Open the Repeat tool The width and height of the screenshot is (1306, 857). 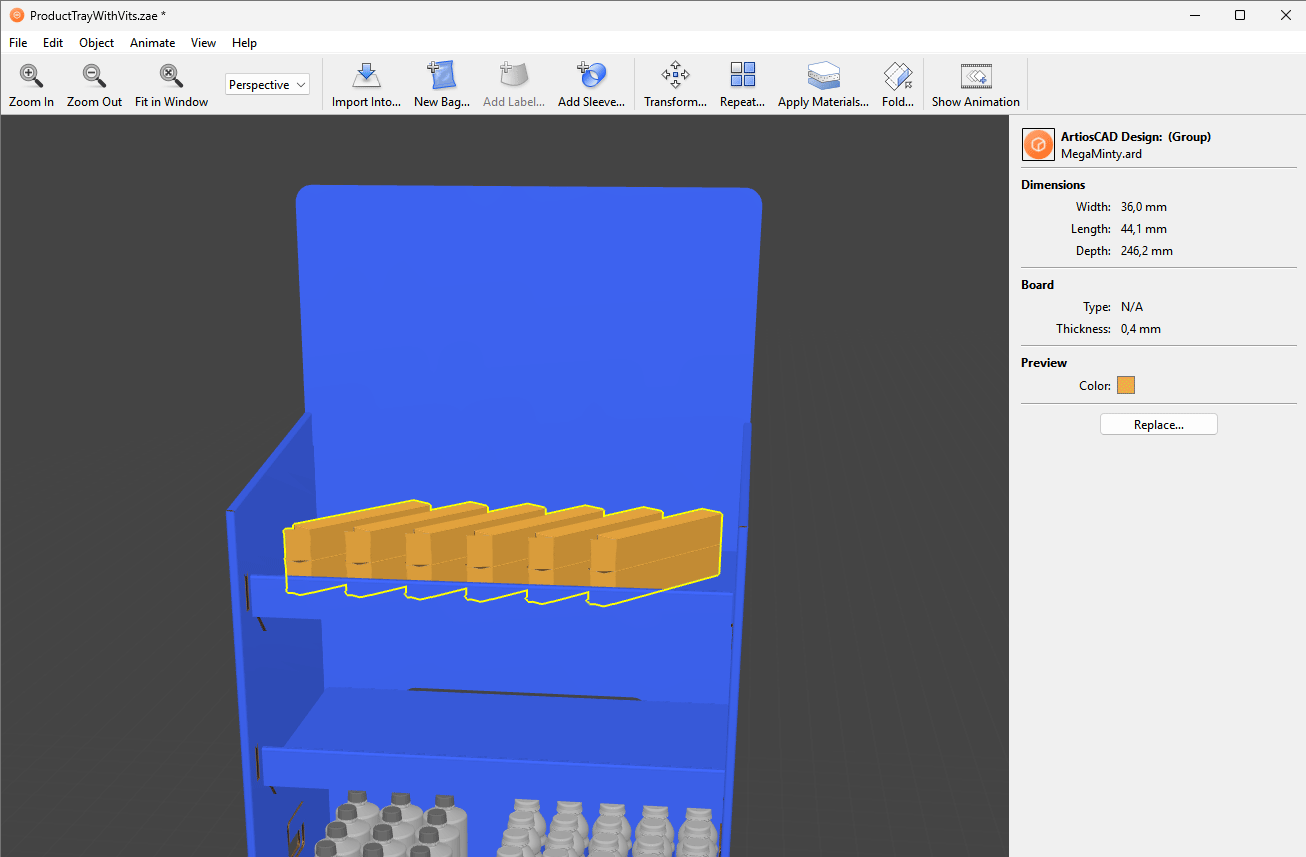742,76
